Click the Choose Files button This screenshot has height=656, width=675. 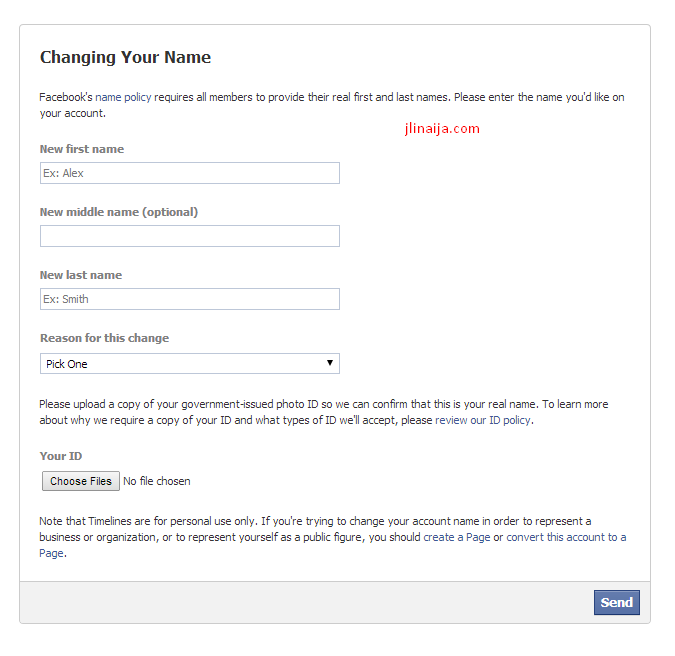click(x=81, y=481)
